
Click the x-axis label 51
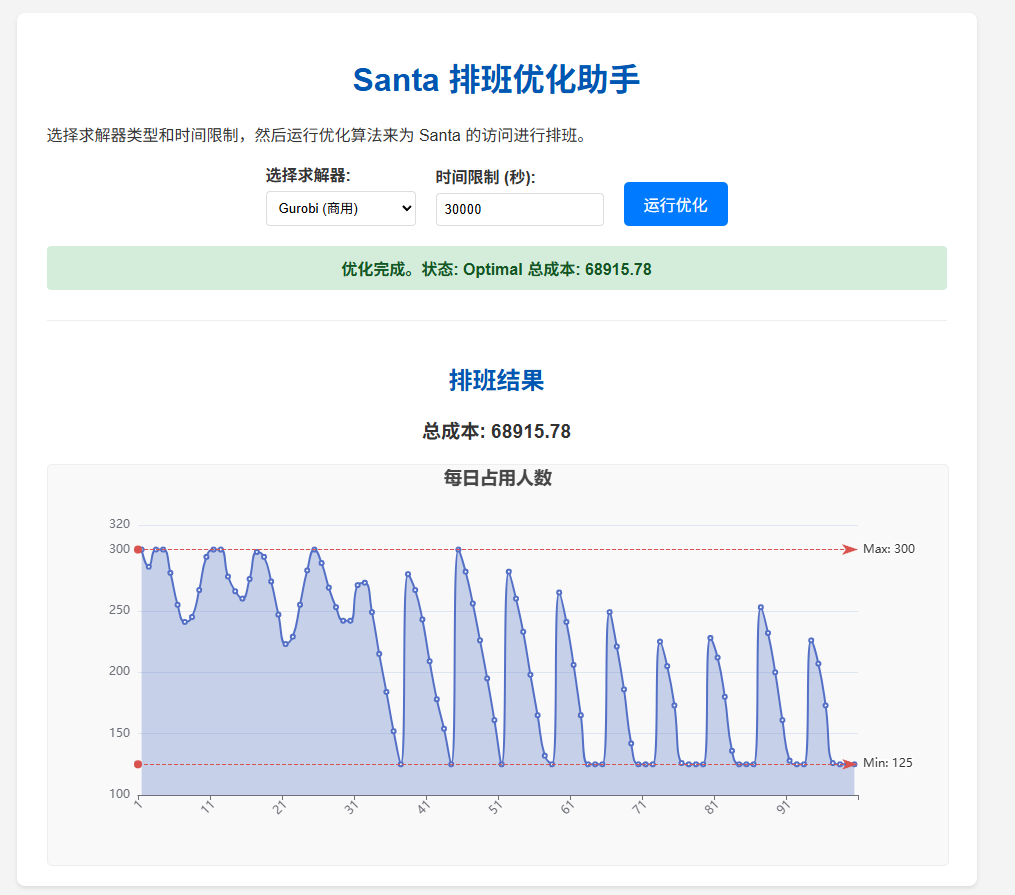pyautogui.click(x=495, y=807)
